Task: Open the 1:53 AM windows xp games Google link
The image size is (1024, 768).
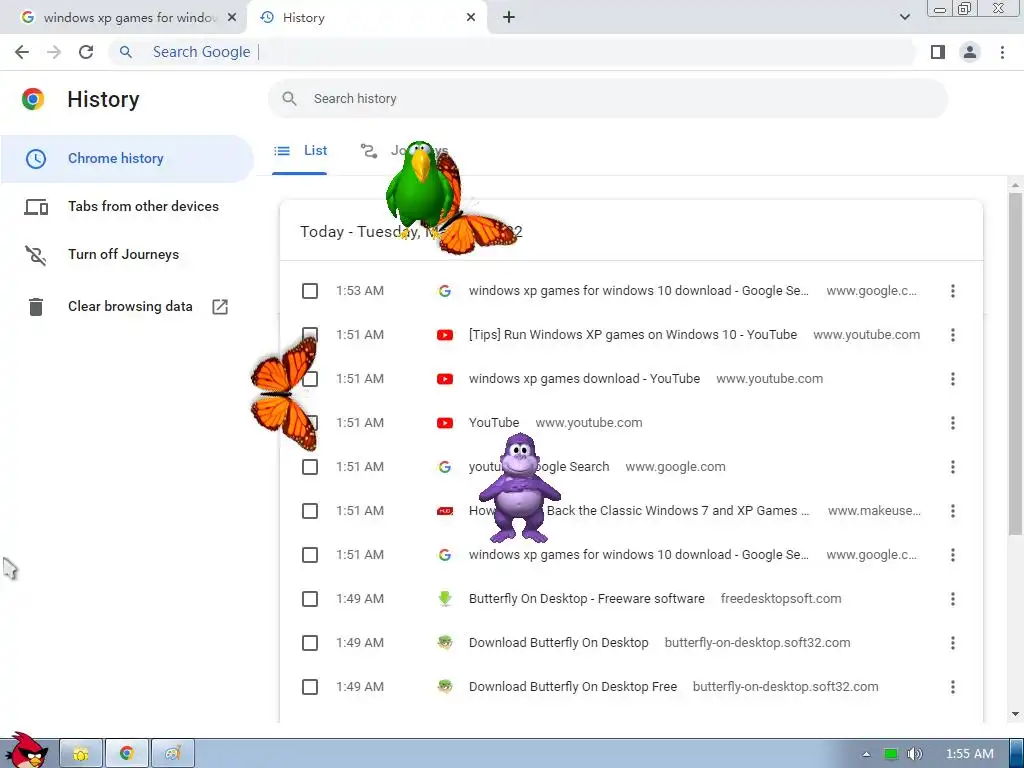Action: point(639,291)
